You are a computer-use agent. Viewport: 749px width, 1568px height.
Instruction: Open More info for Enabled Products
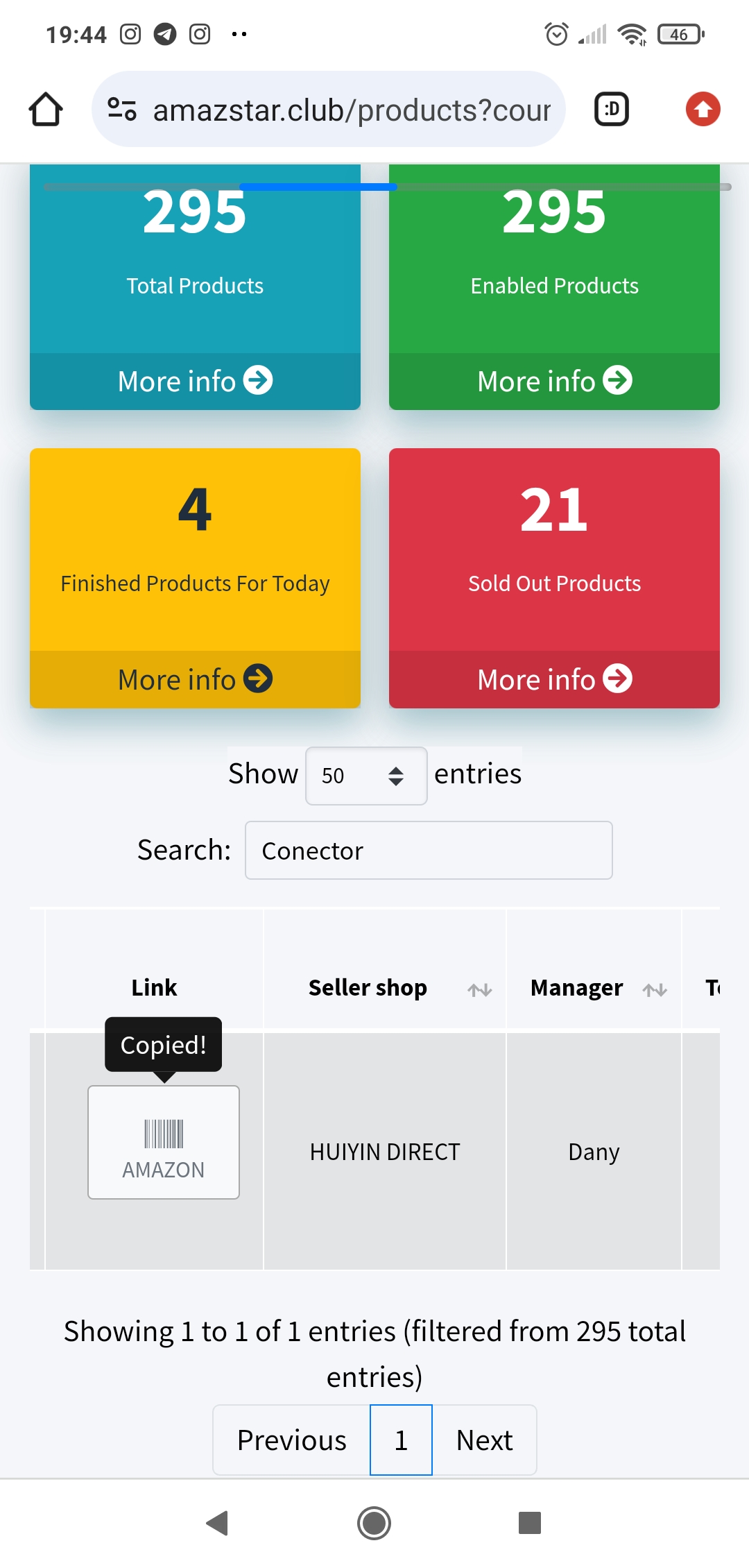554,381
